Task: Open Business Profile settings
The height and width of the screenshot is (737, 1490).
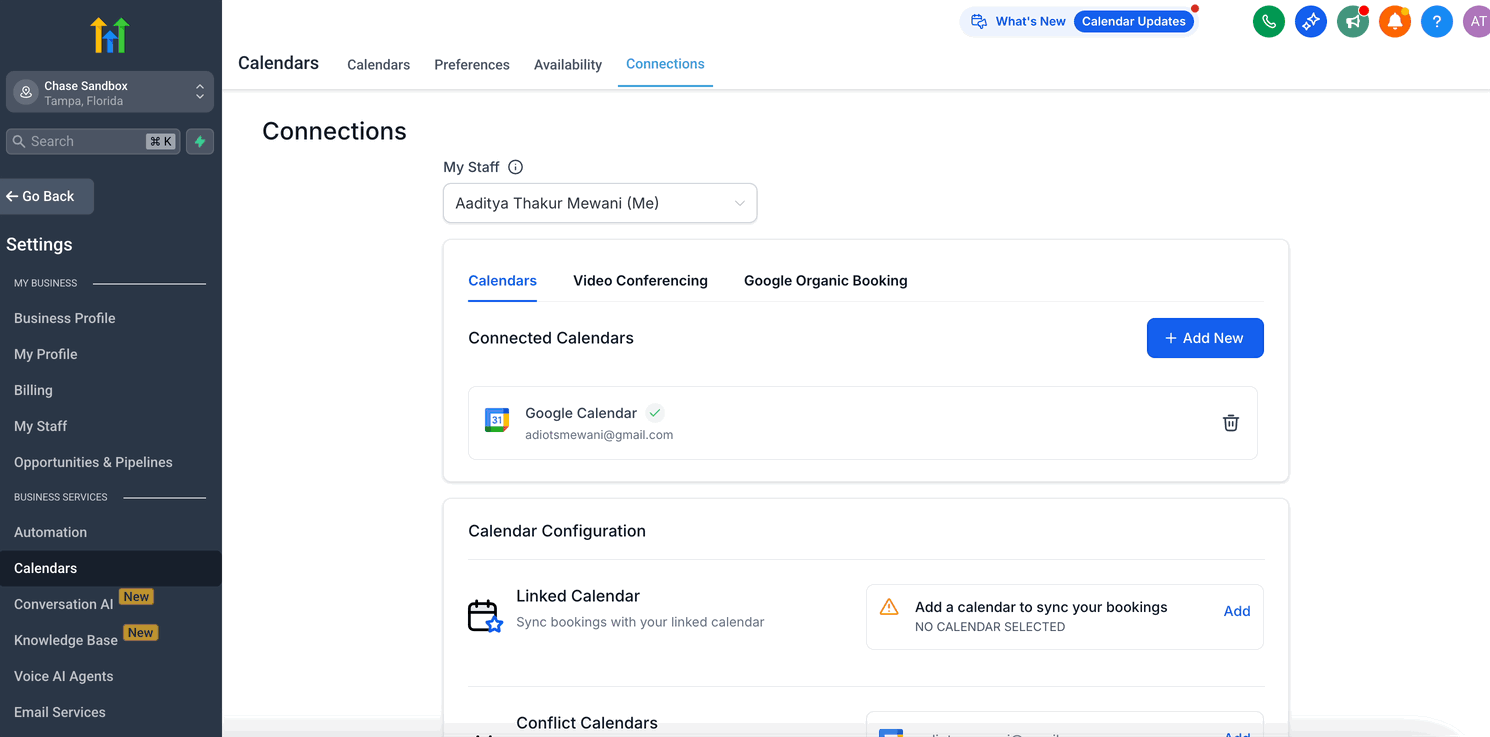Action: tap(65, 318)
